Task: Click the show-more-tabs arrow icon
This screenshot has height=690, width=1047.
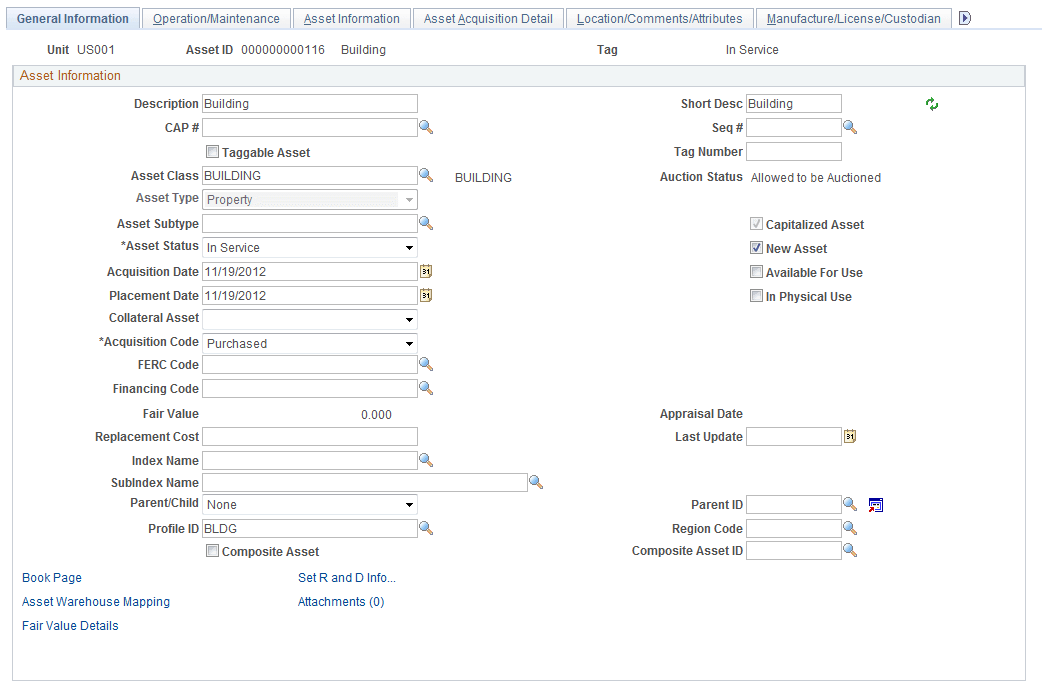Action: pos(963,17)
